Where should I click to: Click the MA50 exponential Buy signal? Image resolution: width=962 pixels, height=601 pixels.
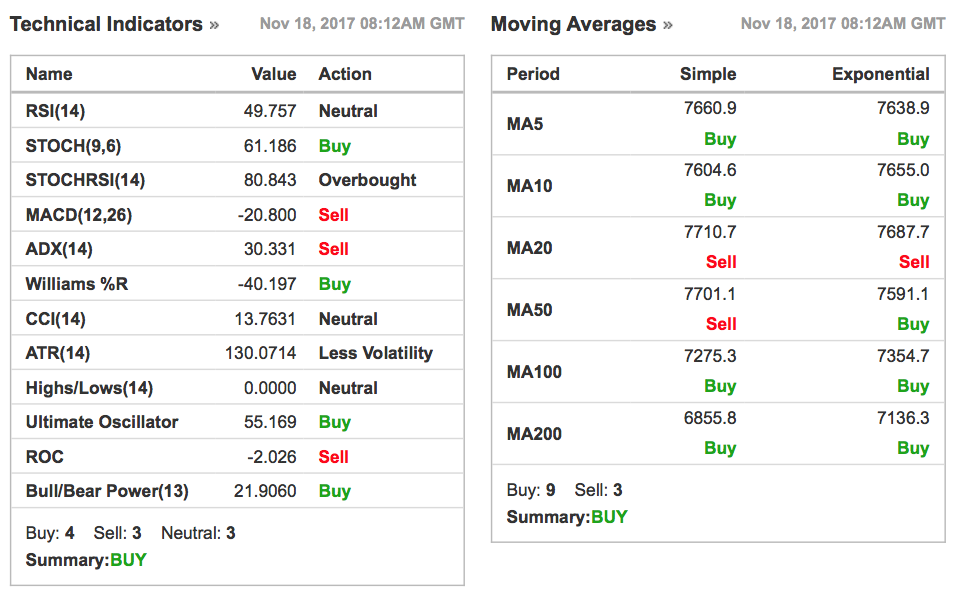912,324
